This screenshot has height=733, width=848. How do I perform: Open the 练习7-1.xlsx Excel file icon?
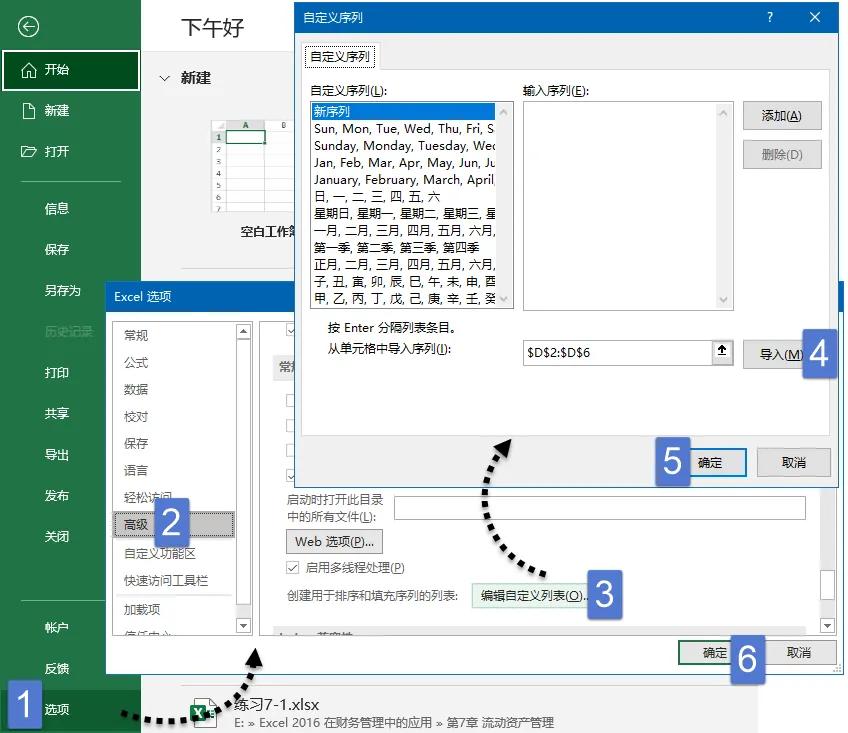pos(204,712)
